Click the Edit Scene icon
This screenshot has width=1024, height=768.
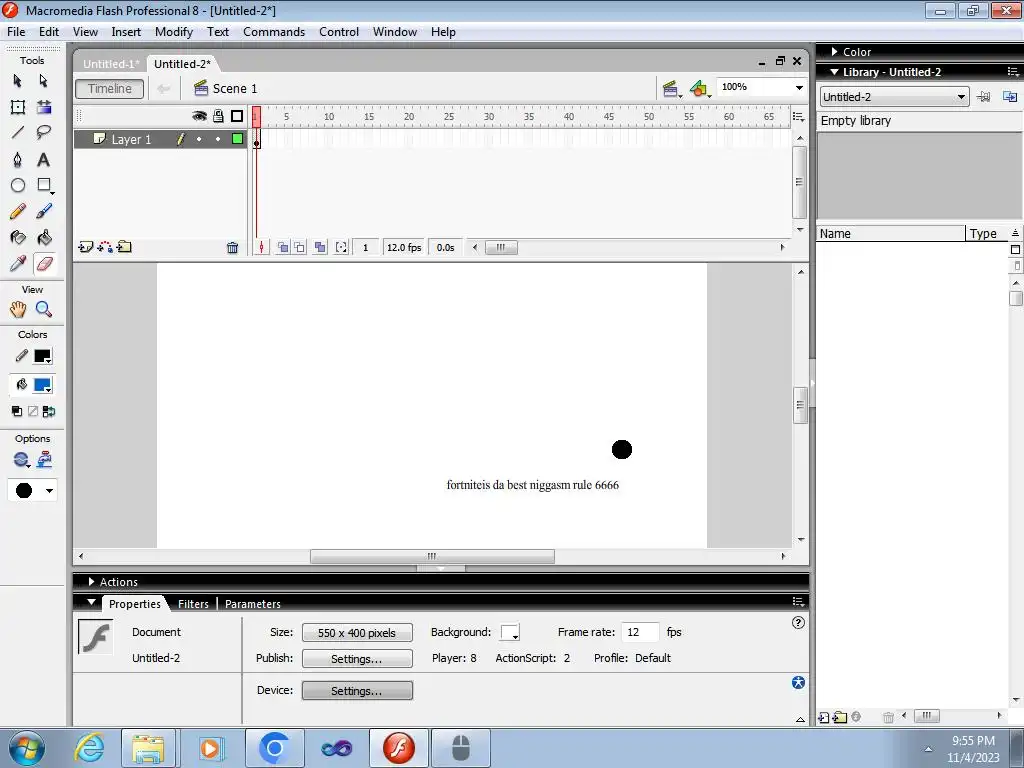[x=670, y=89]
